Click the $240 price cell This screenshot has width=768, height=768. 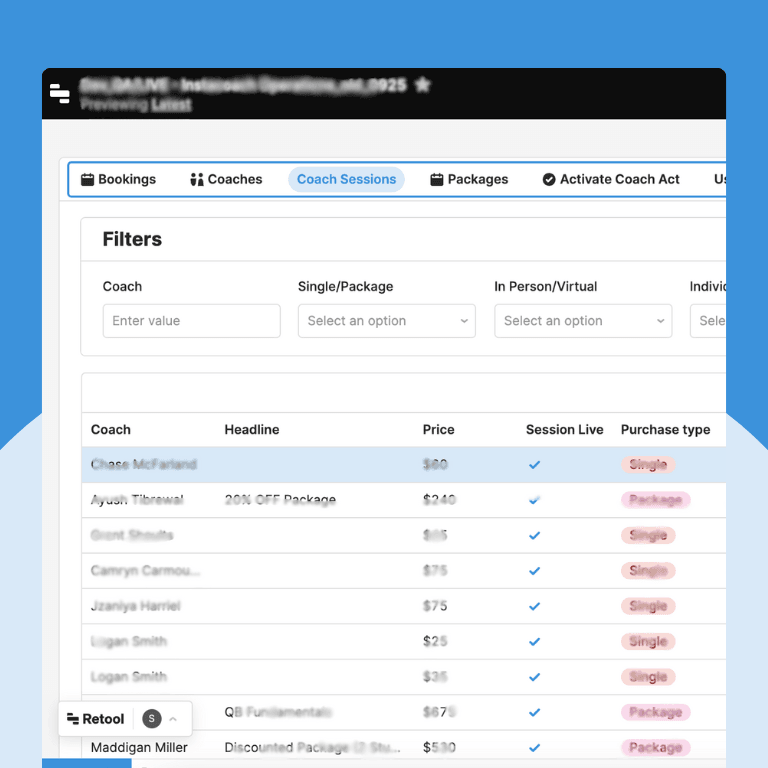[x=439, y=500]
